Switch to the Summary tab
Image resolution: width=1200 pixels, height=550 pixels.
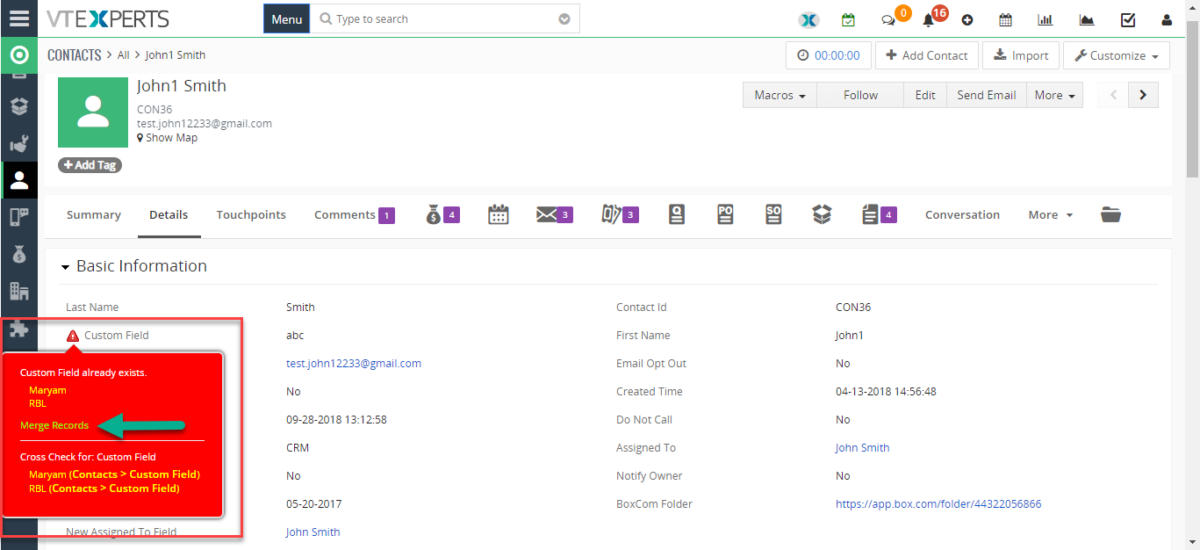[93, 215]
